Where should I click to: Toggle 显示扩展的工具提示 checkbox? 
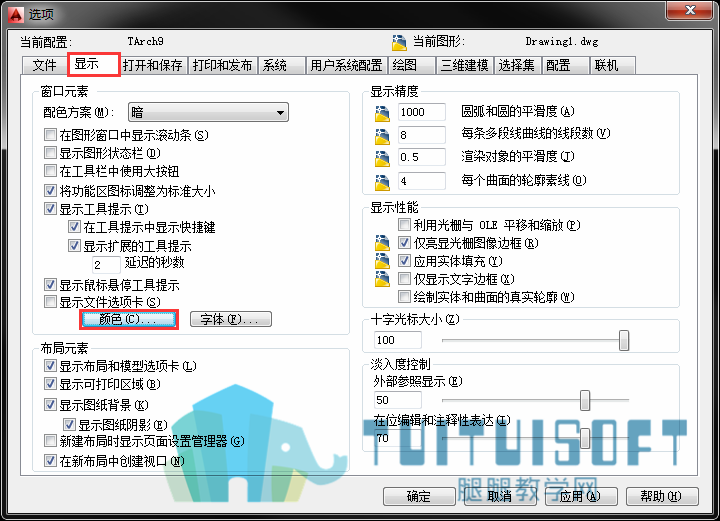[x=74, y=246]
